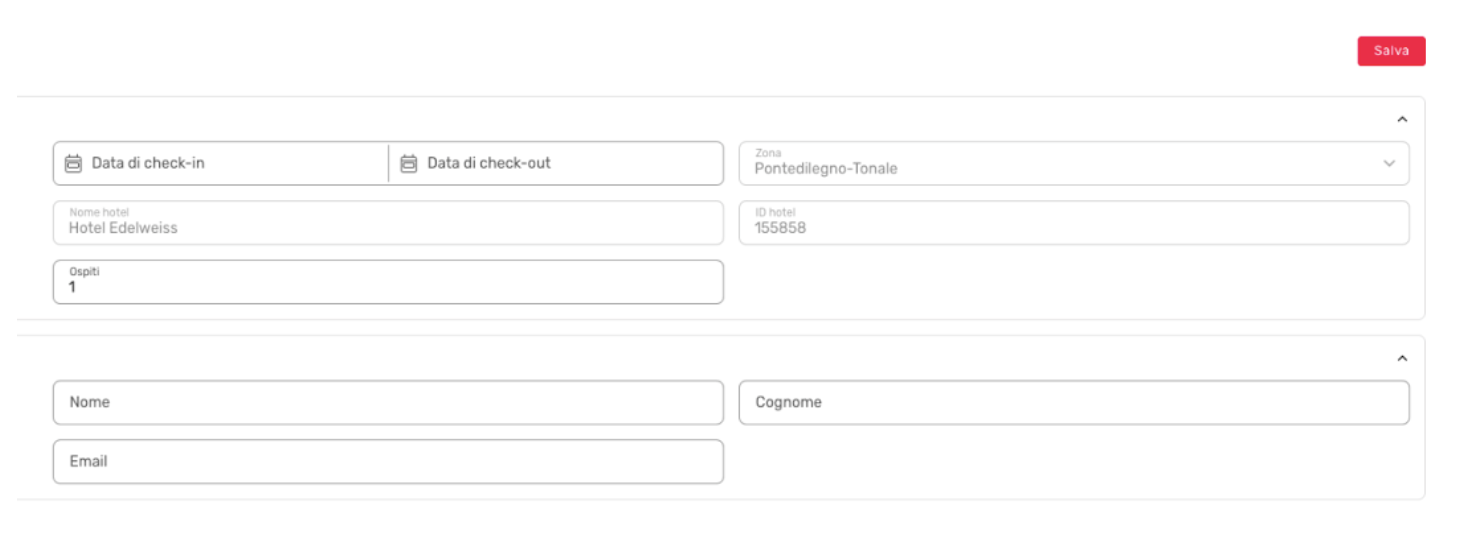Collapse the hotel booking details section

(1401, 119)
